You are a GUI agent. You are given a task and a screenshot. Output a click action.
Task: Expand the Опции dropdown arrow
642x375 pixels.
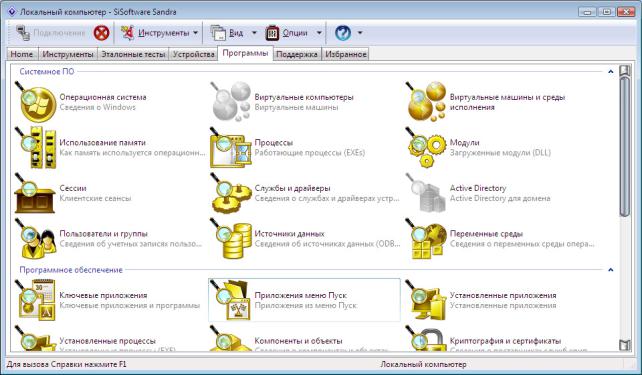click(x=319, y=33)
